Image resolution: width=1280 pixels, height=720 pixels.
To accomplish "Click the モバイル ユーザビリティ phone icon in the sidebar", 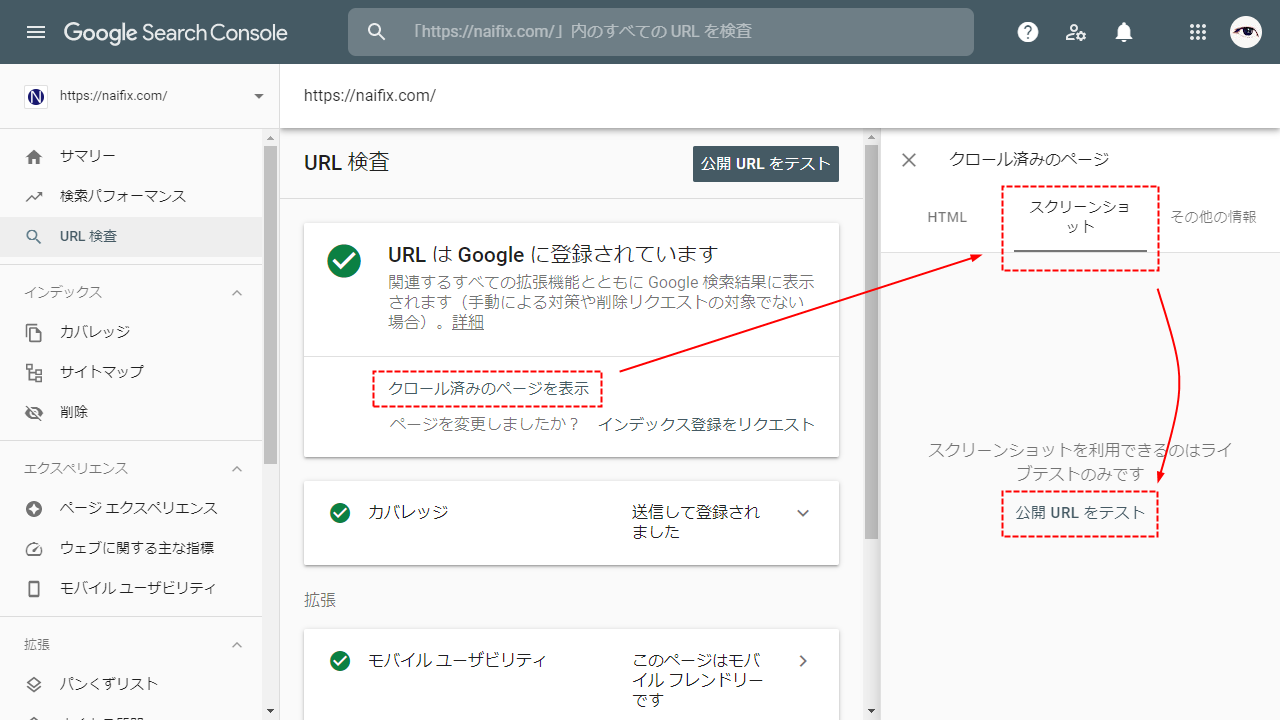I will pos(34,588).
